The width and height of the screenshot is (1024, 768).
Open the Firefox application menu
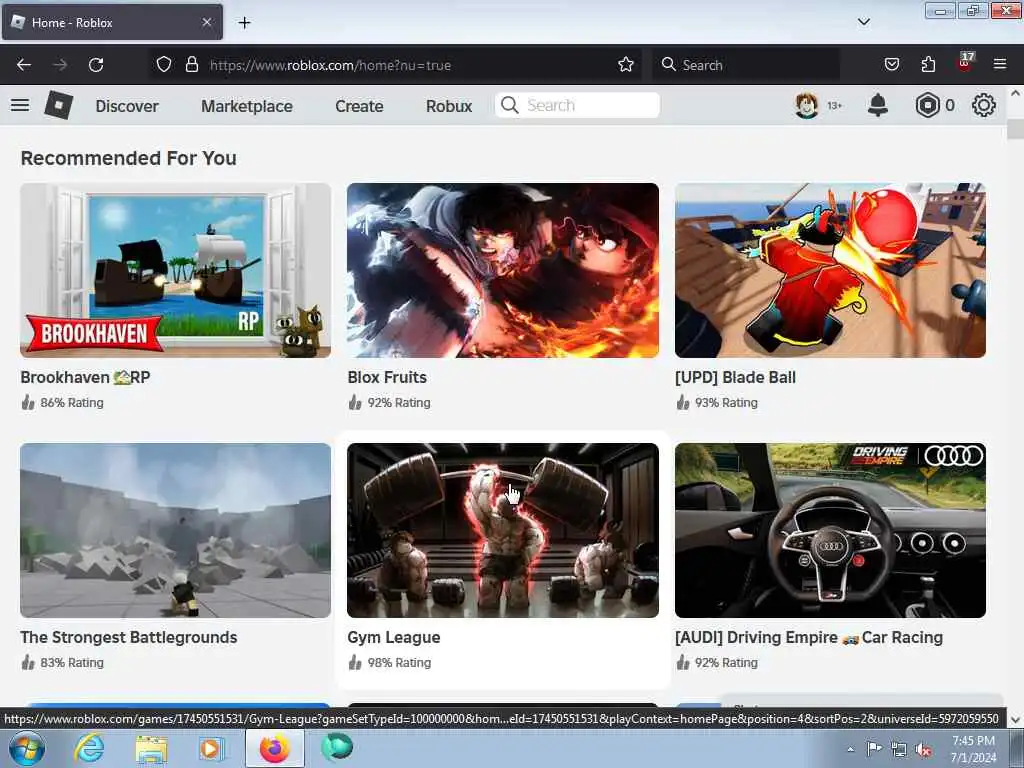[x=1000, y=64]
